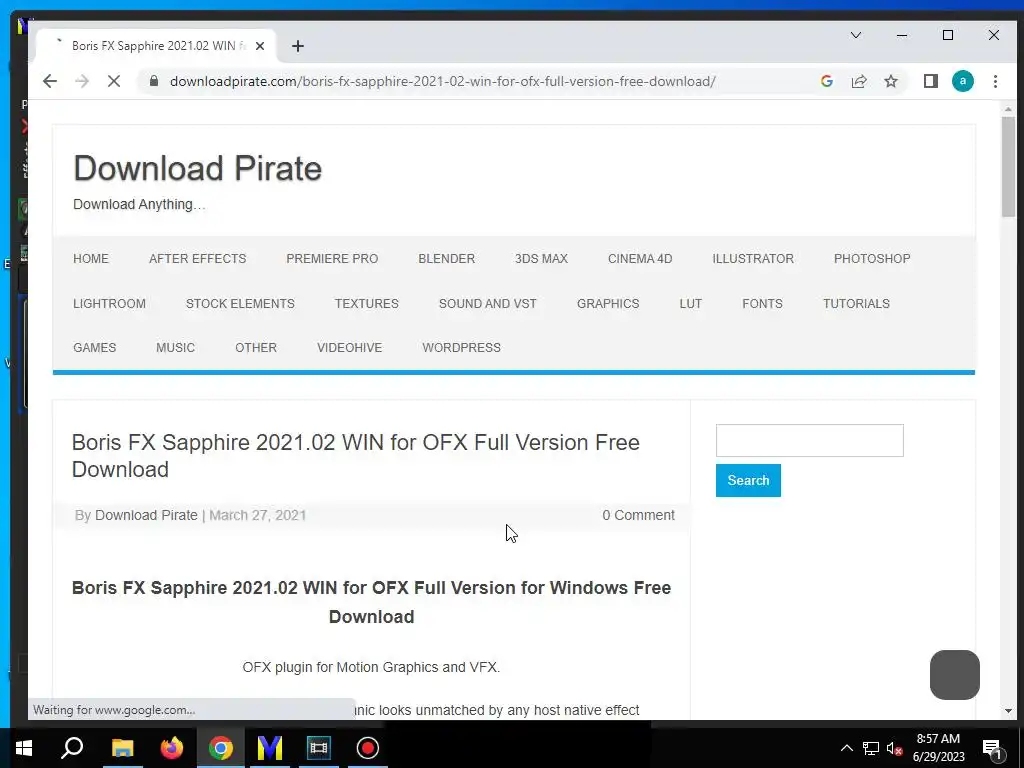Open Chrome side panel

[x=931, y=81]
